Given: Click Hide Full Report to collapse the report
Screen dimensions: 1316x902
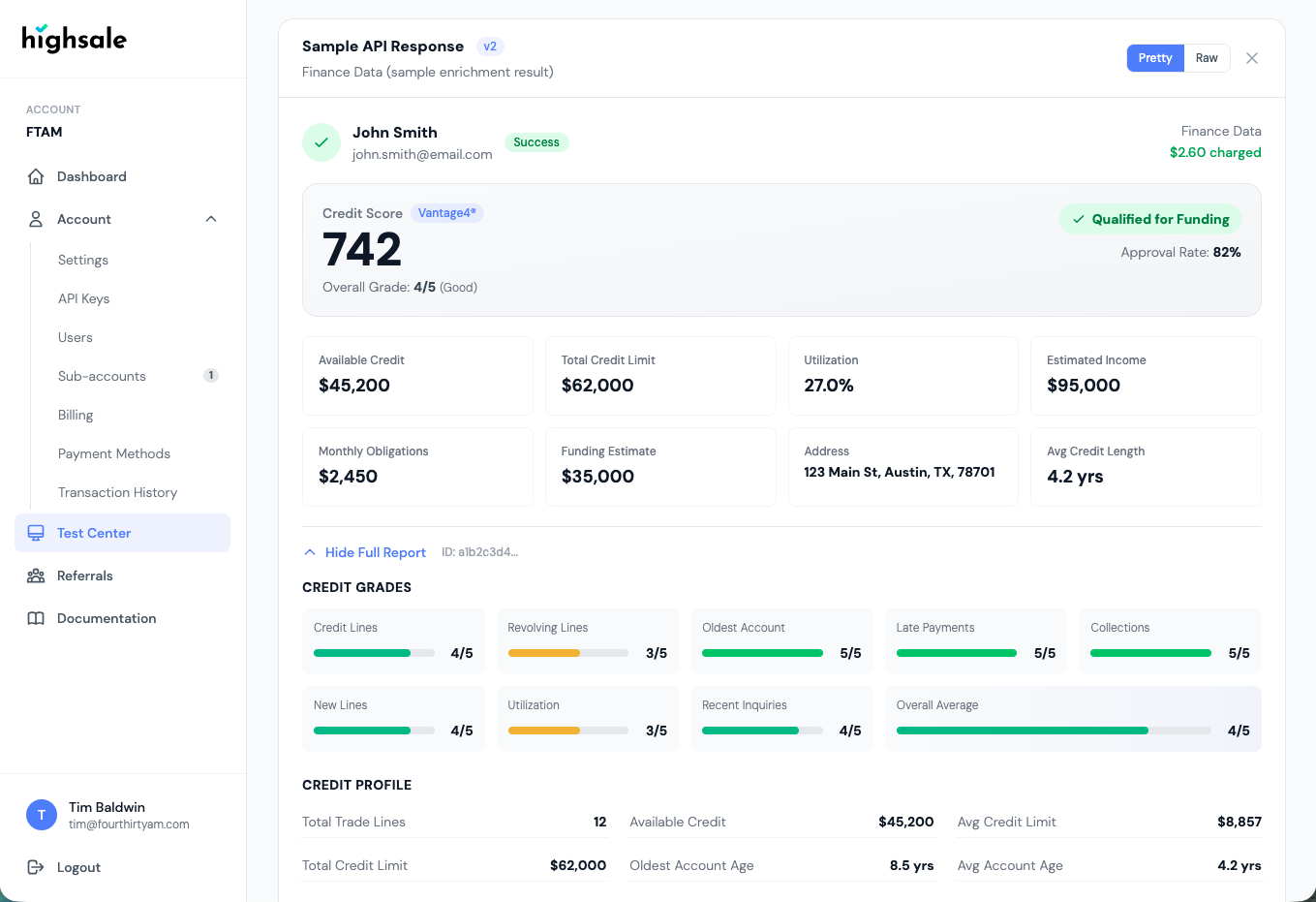Looking at the screenshot, I should tap(376, 552).
